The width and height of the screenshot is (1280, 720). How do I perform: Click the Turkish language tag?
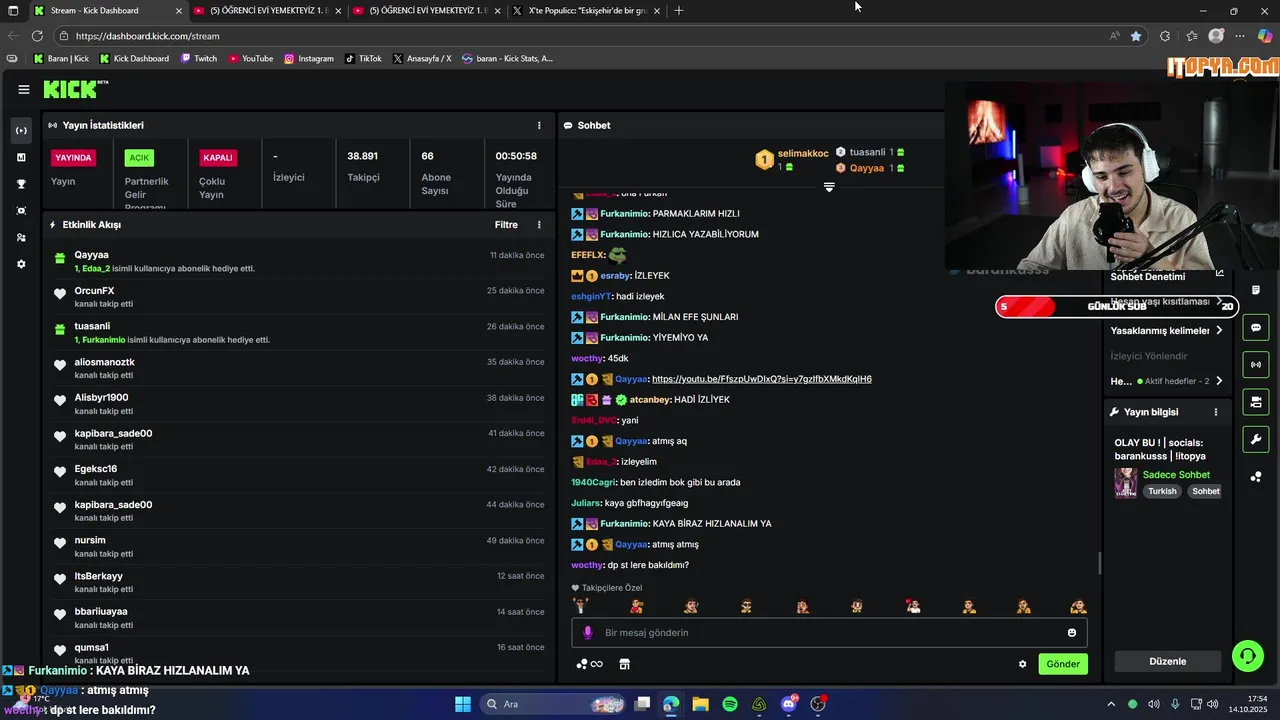[x=1162, y=491]
